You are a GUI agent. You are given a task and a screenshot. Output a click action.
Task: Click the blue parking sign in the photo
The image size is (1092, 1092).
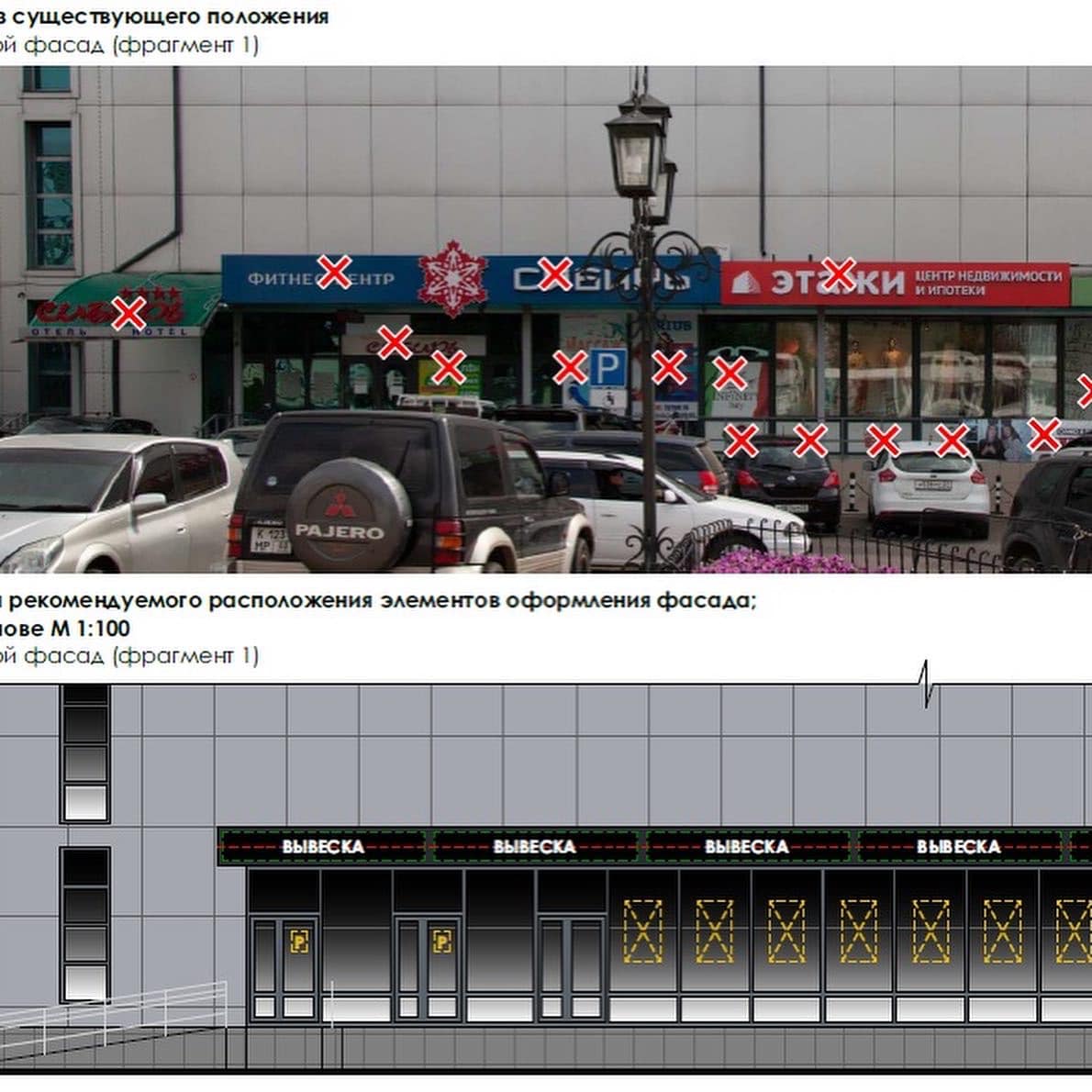pos(608,367)
